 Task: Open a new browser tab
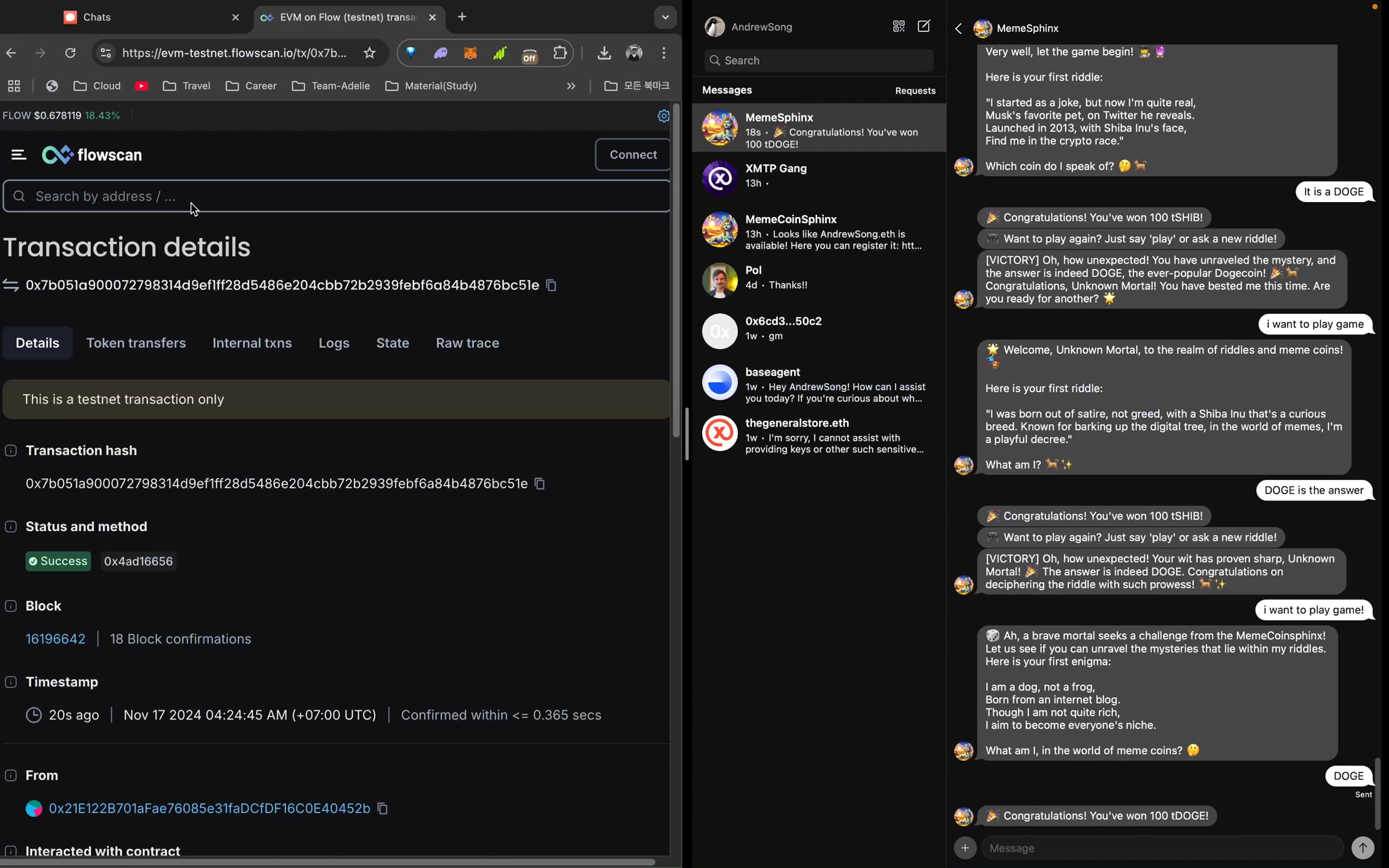(462, 18)
